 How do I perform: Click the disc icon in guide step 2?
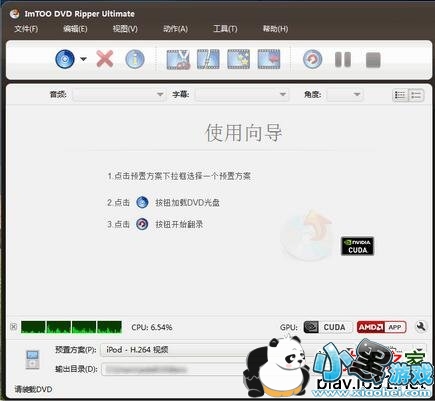[x=142, y=202]
